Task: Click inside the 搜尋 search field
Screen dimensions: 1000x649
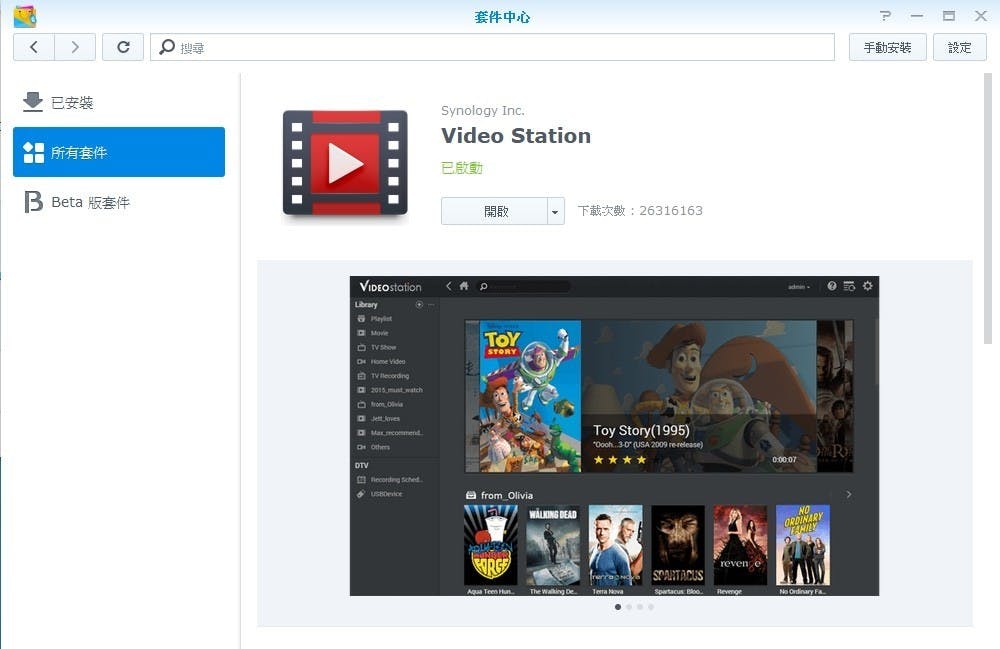Action: point(500,47)
